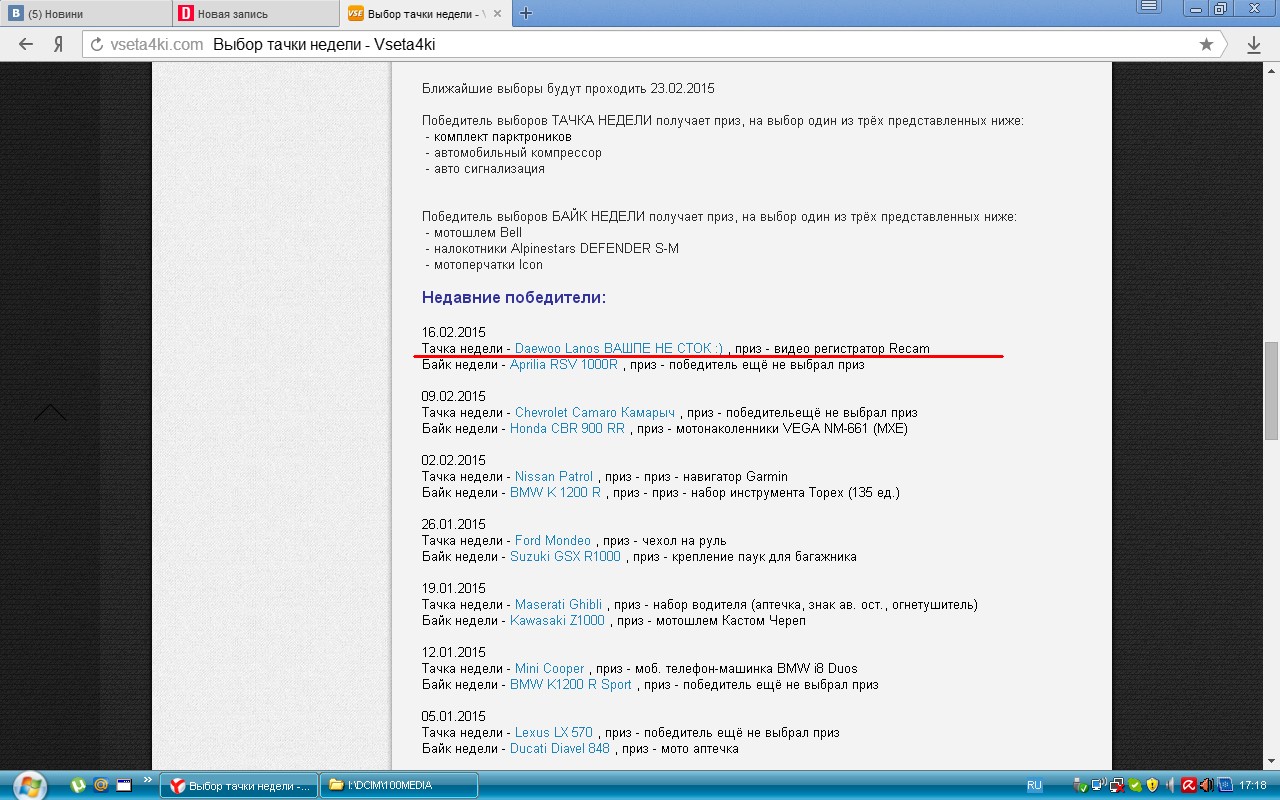The width and height of the screenshot is (1280, 800).
Task: Open the Ford Mondeo link
Action: click(x=553, y=540)
